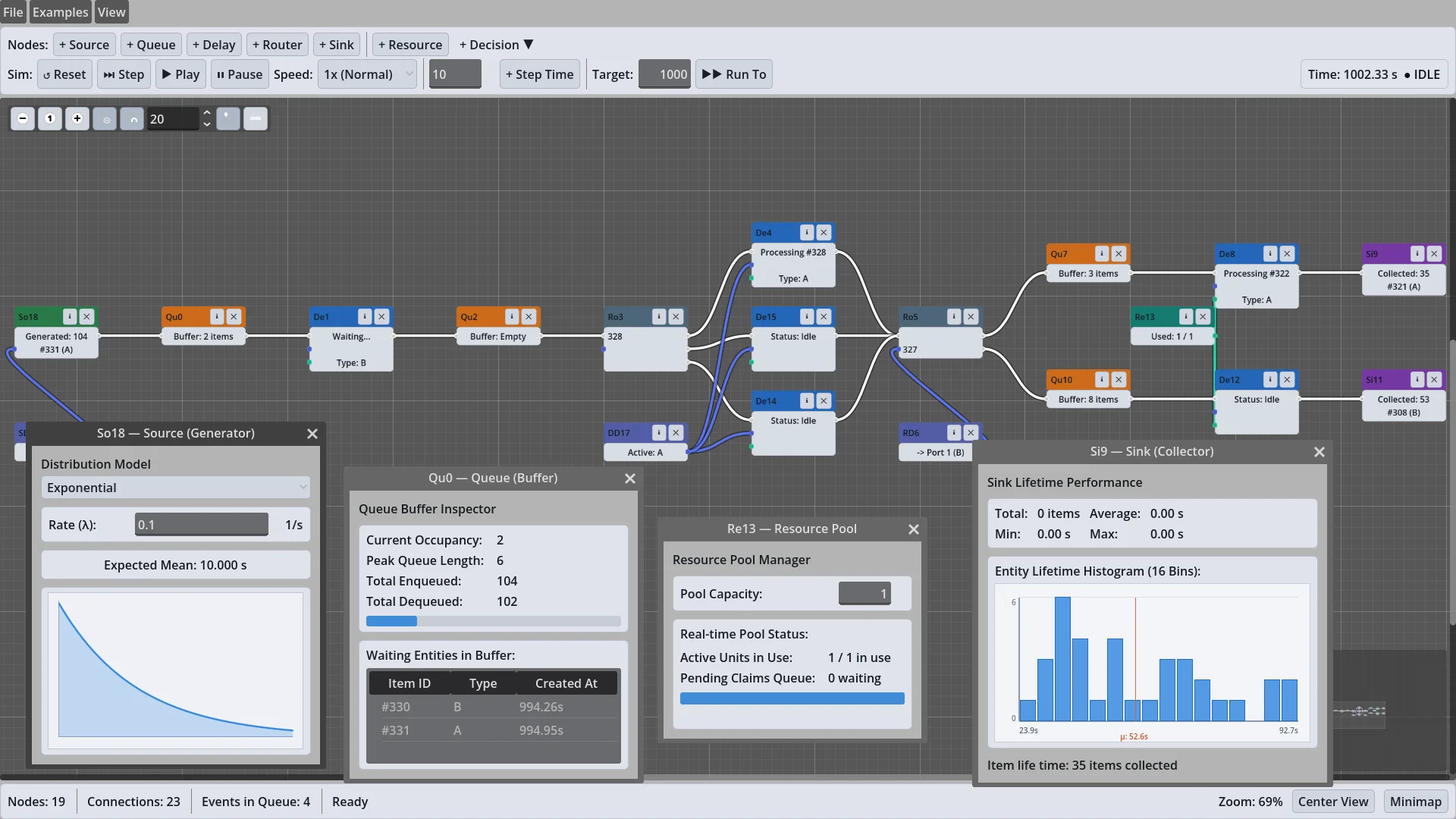The image size is (1456, 819).
Task: Zoom in the graph canvas
Action: 77,118
